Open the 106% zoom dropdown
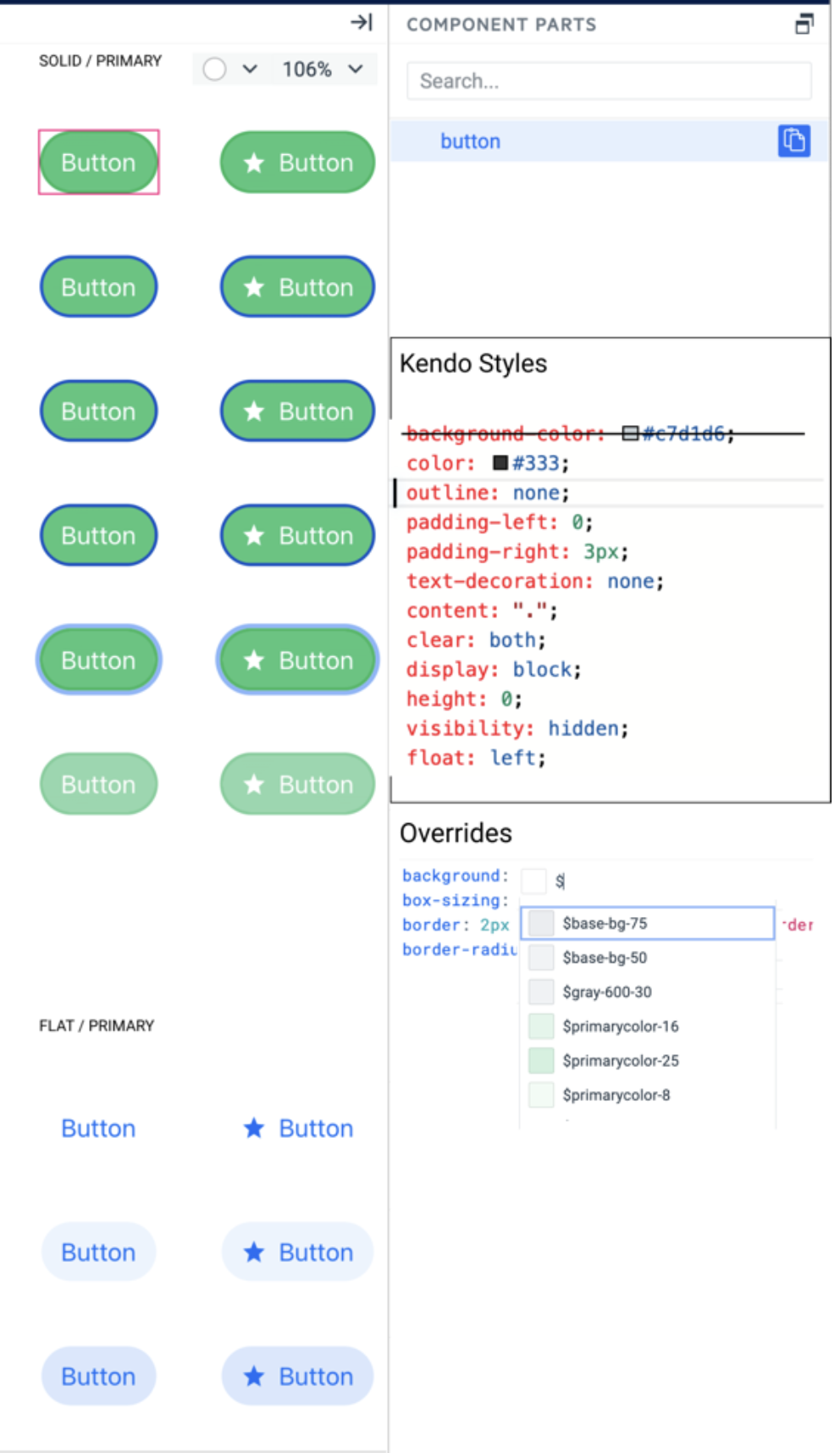 point(322,69)
